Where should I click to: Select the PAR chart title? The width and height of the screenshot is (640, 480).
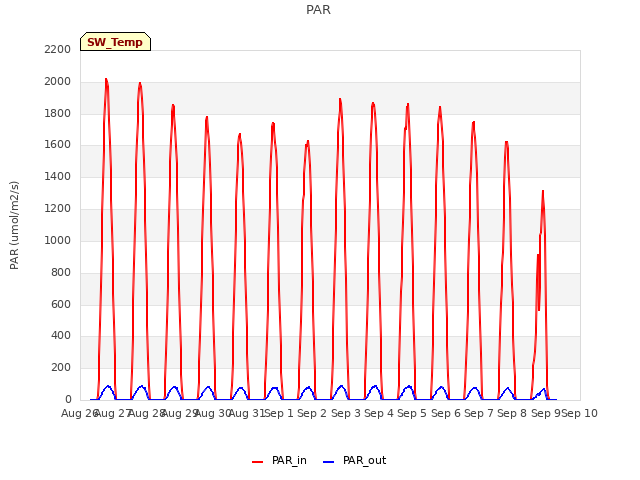tap(318, 10)
